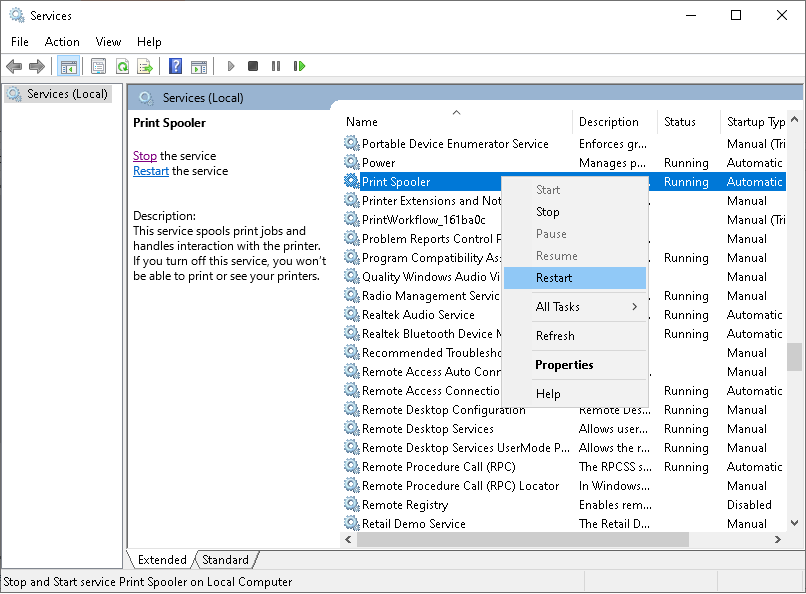Toggle the Show/Hide Console Tree toolbar icon
Viewport: 806px width, 594px height.
tap(68, 66)
